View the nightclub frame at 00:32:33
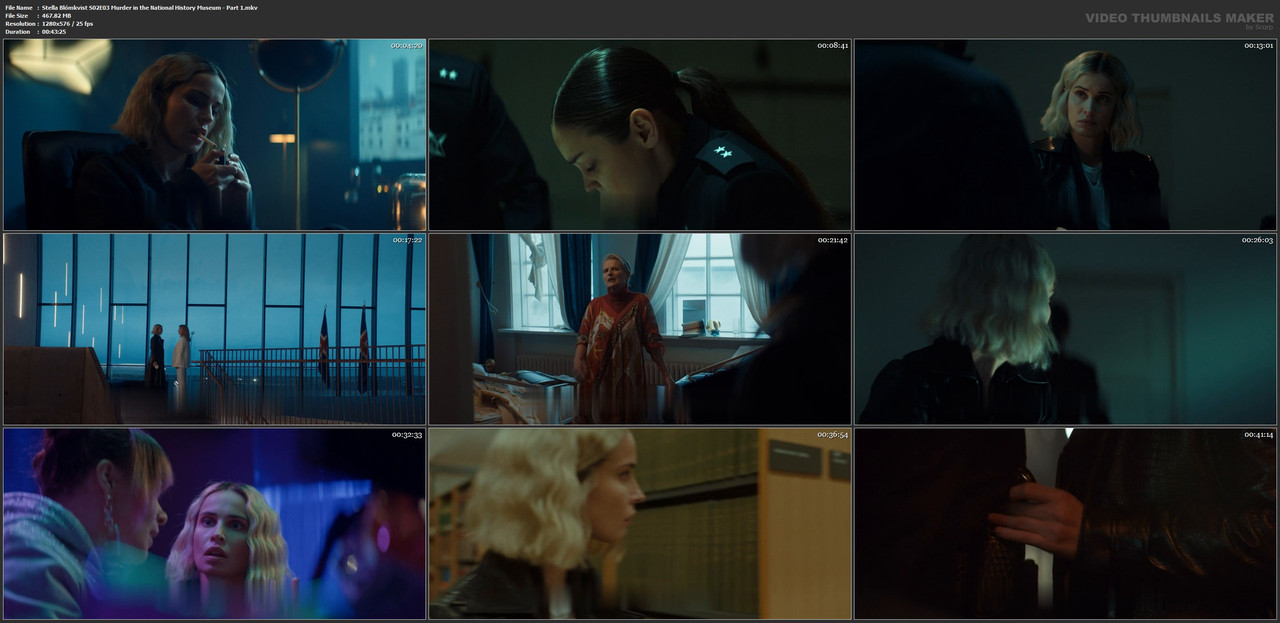Viewport: 1280px width, 623px height. [x=215, y=524]
